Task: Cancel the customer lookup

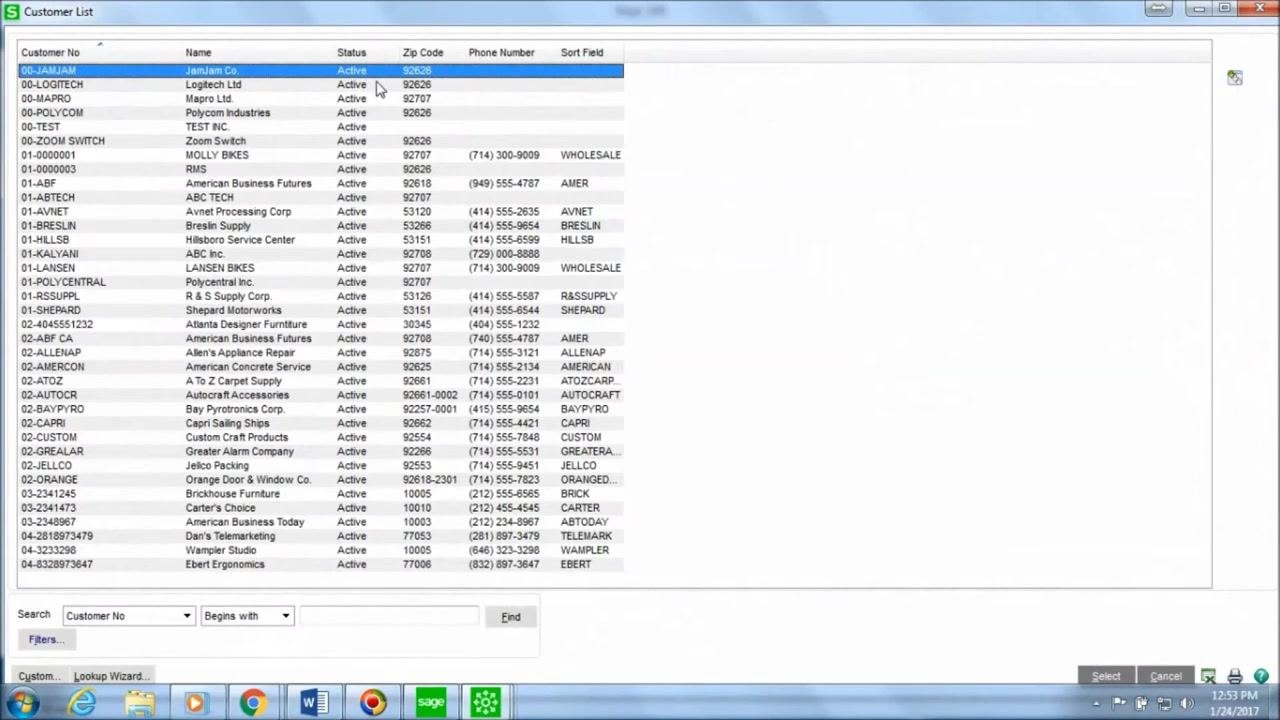Action: (1166, 676)
